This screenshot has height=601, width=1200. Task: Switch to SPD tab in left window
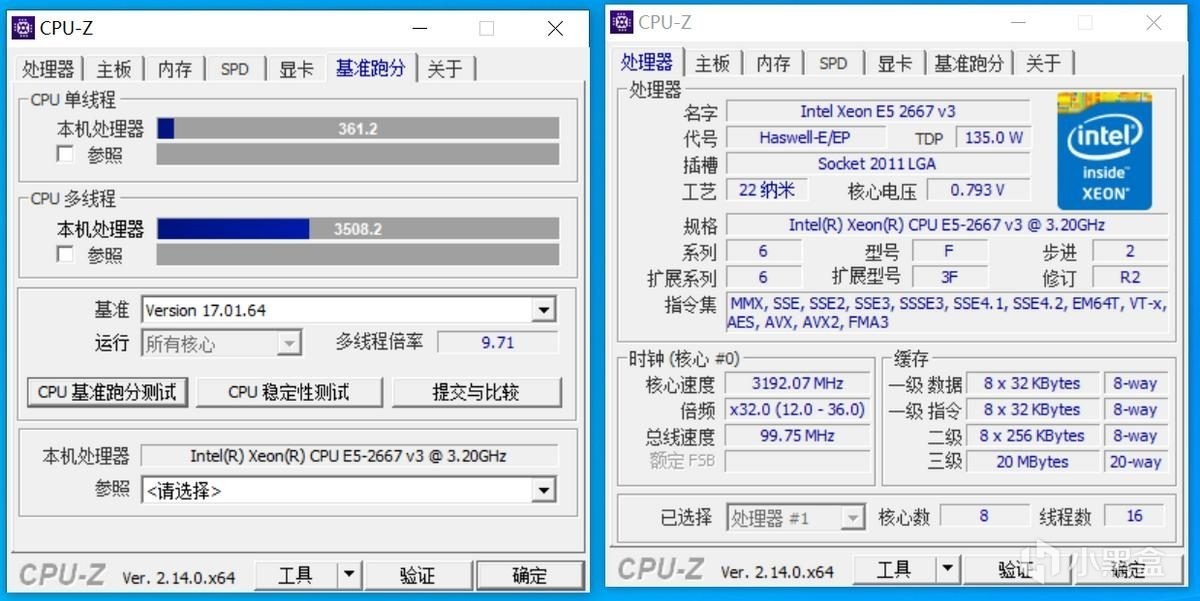click(x=235, y=69)
